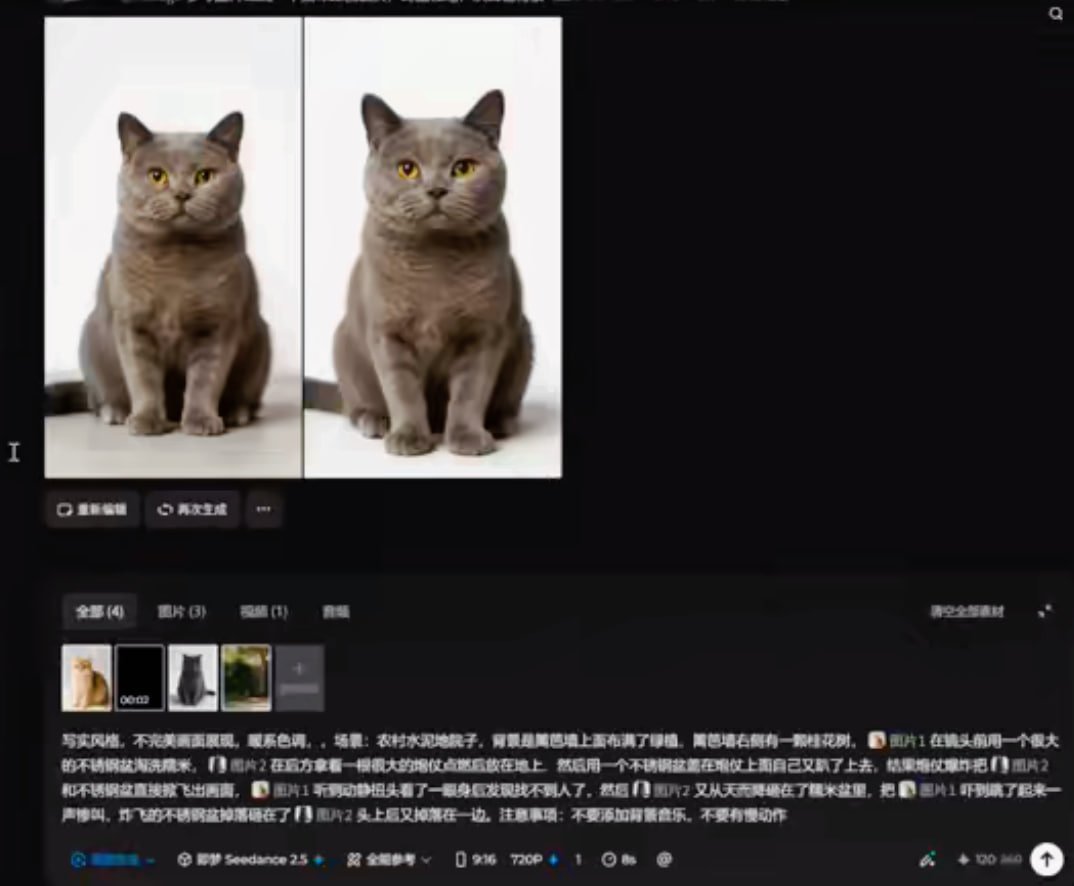Image resolution: width=1074 pixels, height=886 pixels.
Task: Click into the prompt text area
Action: coord(560,778)
